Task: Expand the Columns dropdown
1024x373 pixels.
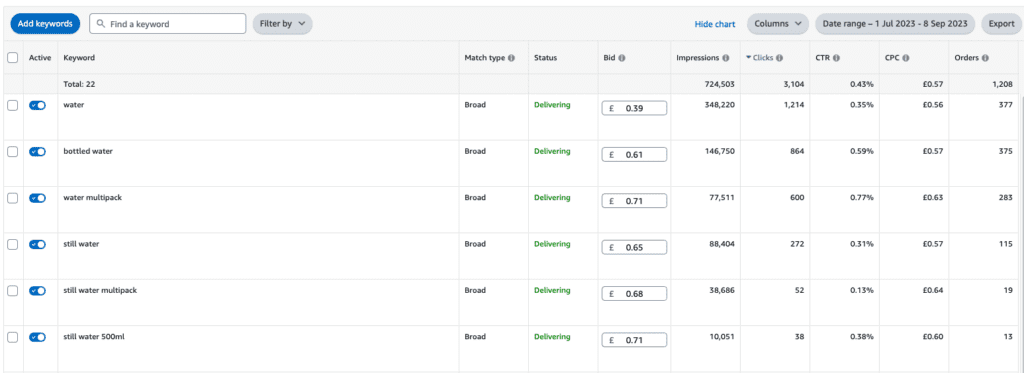Action: coord(778,24)
